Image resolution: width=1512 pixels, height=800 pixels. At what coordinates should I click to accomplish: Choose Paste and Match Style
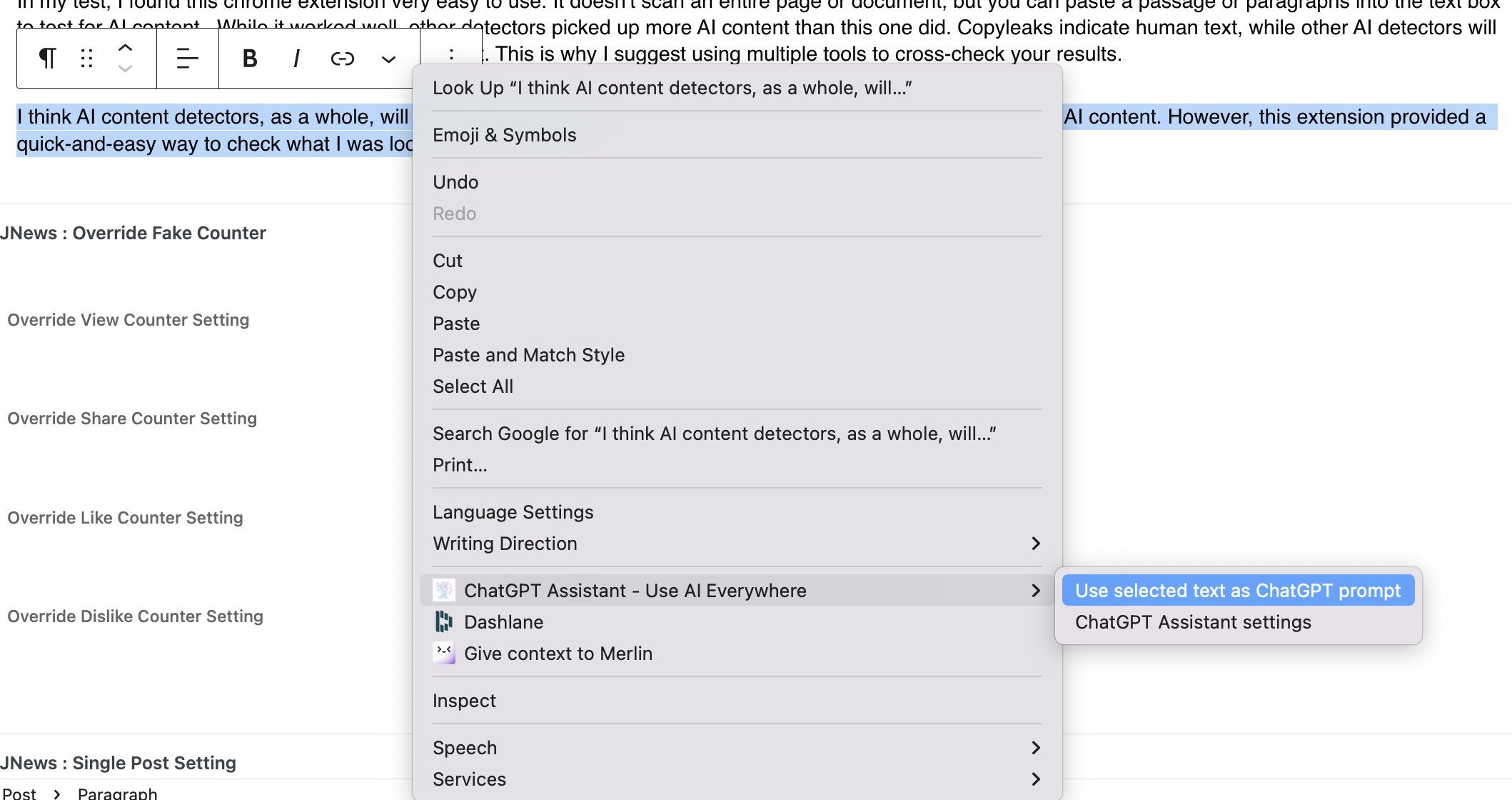(x=528, y=355)
